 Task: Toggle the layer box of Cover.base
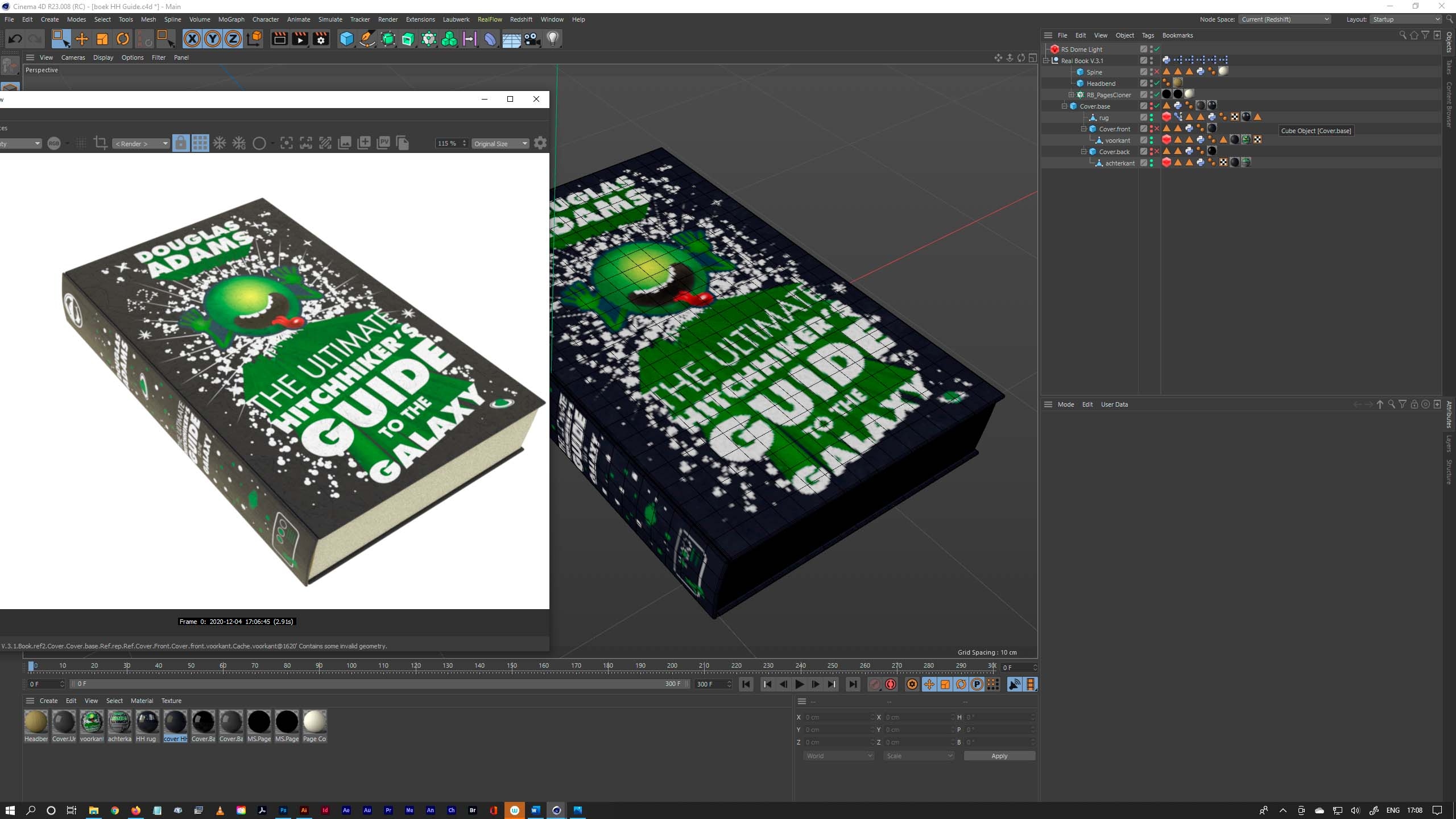[1143, 106]
